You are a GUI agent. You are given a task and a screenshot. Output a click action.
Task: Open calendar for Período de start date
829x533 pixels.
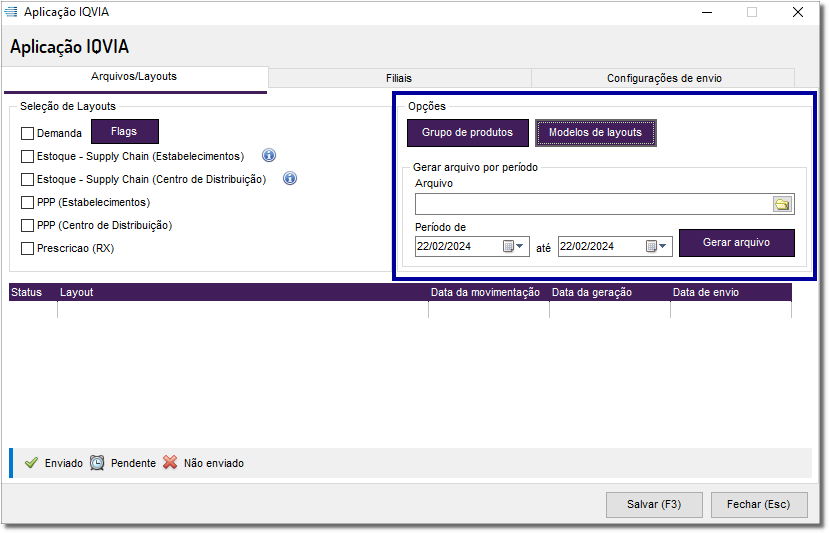click(512, 246)
